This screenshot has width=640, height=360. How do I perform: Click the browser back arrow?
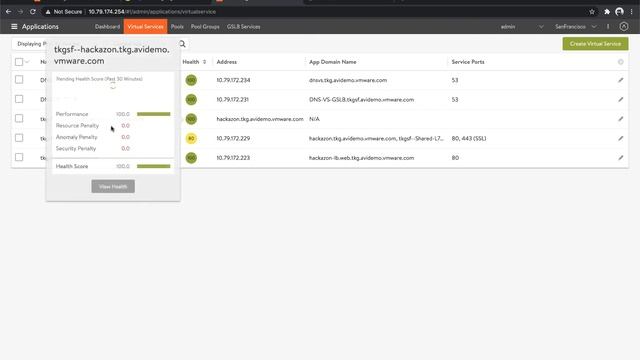tap(9, 12)
